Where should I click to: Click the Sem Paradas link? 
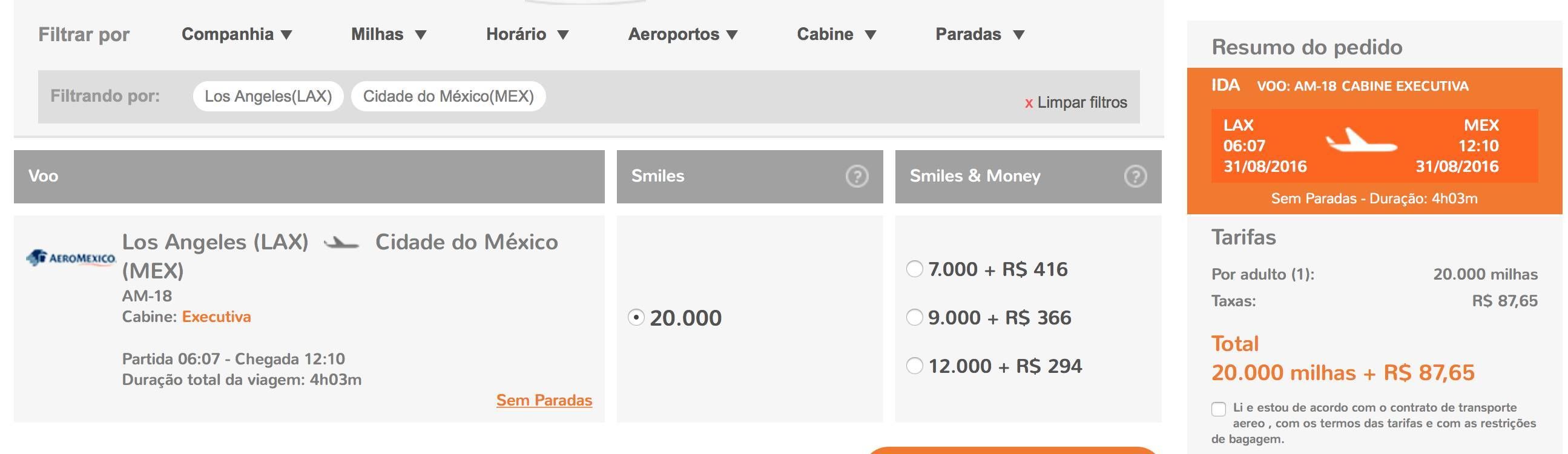click(x=544, y=400)
